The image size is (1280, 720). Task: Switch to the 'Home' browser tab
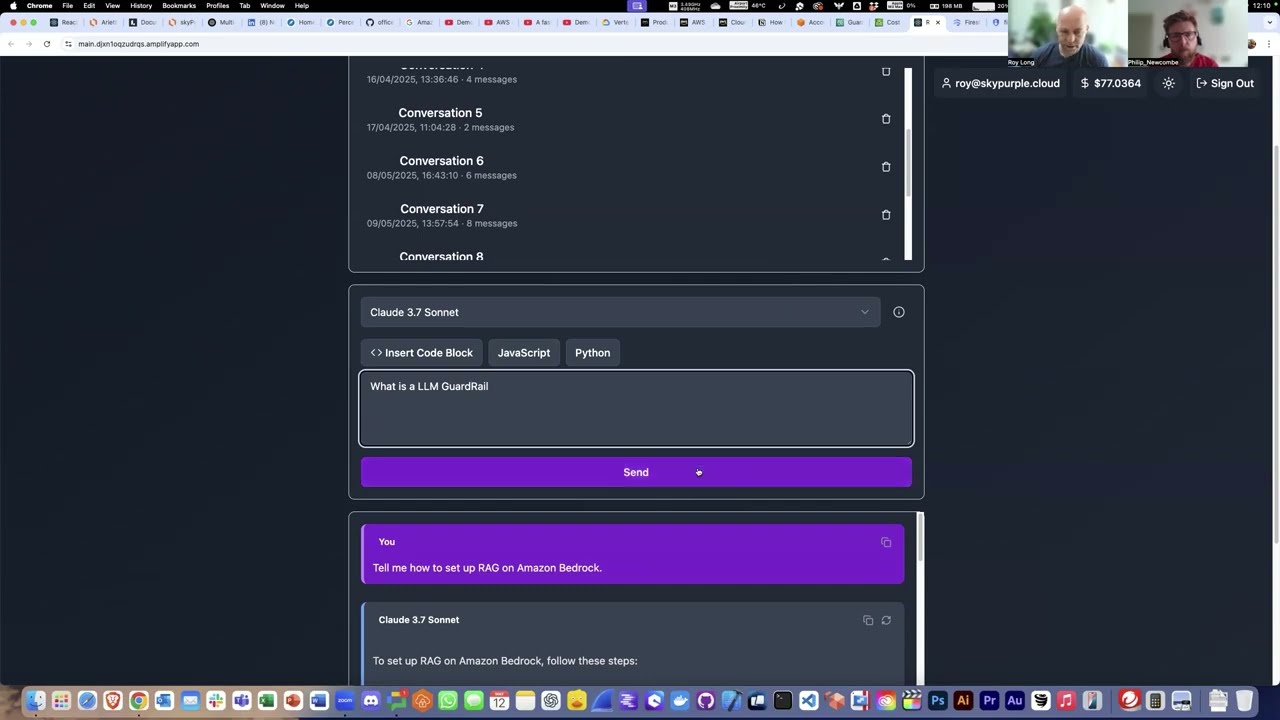point(301,22)
